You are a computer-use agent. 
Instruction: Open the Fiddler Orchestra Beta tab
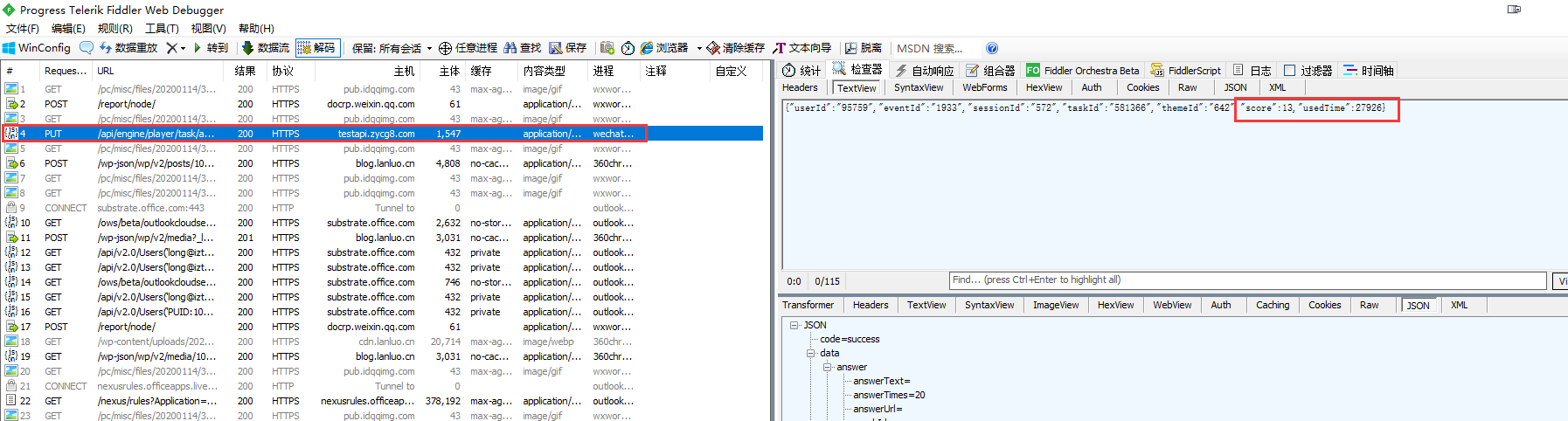1083,71
